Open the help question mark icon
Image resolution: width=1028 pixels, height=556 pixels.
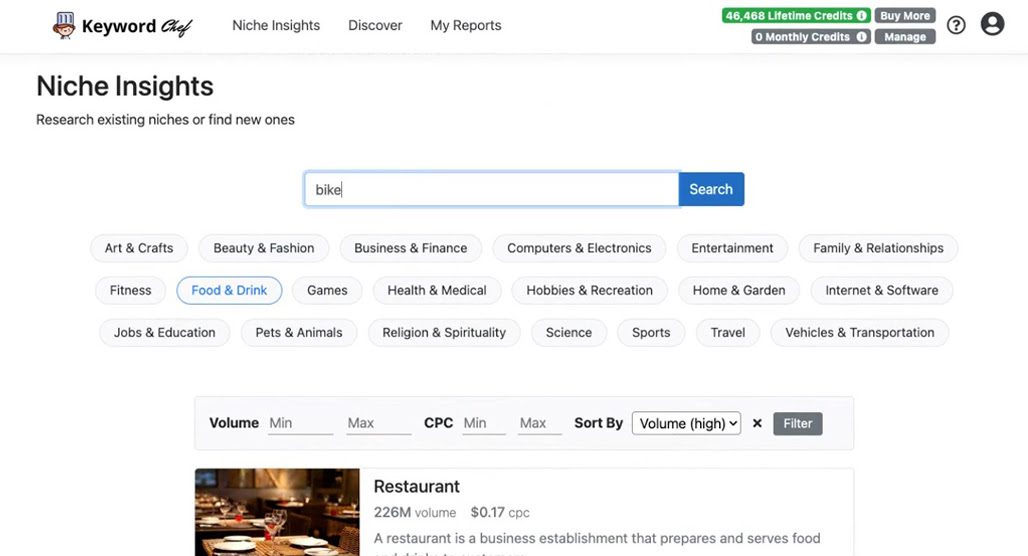(x=956, y=25)
